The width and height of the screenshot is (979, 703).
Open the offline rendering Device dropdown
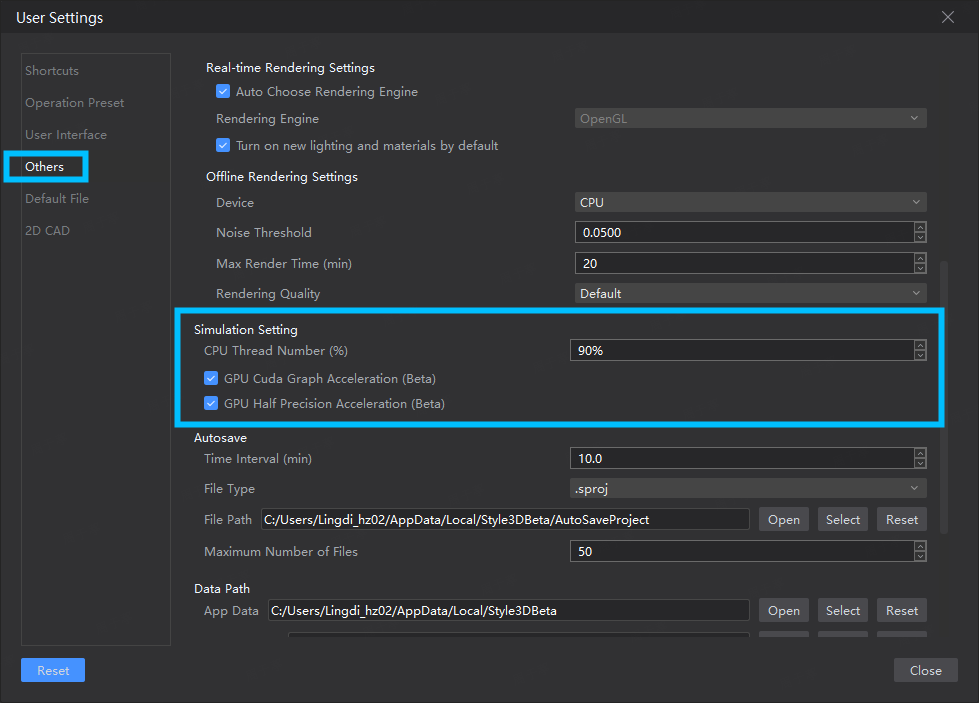click(750, 203)
